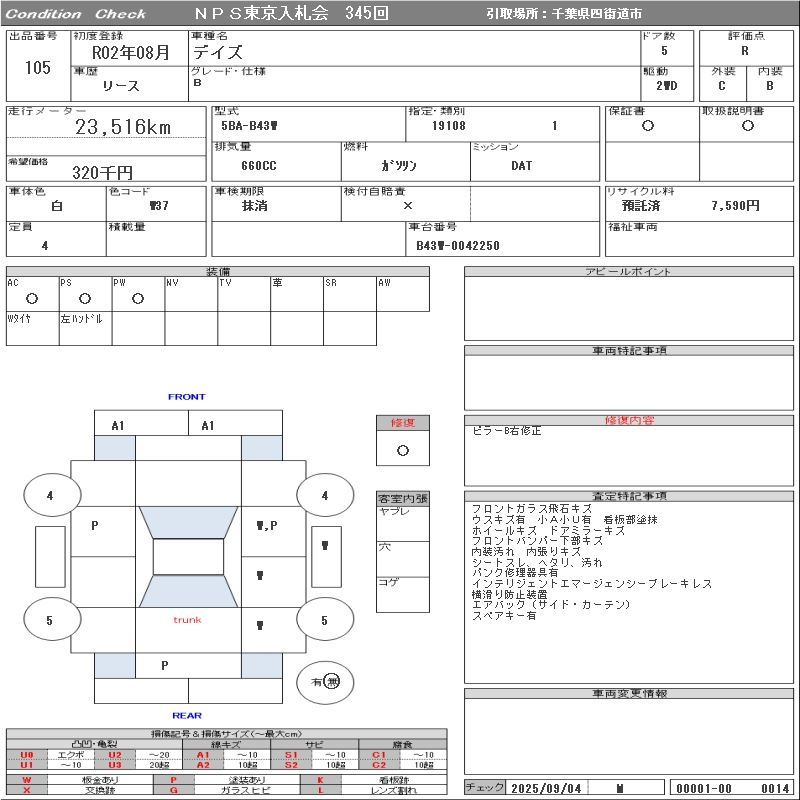Viewport: 800px width, 800px height.
Task: Click the red U0 legend cell
Action: [x=27, y=755]
